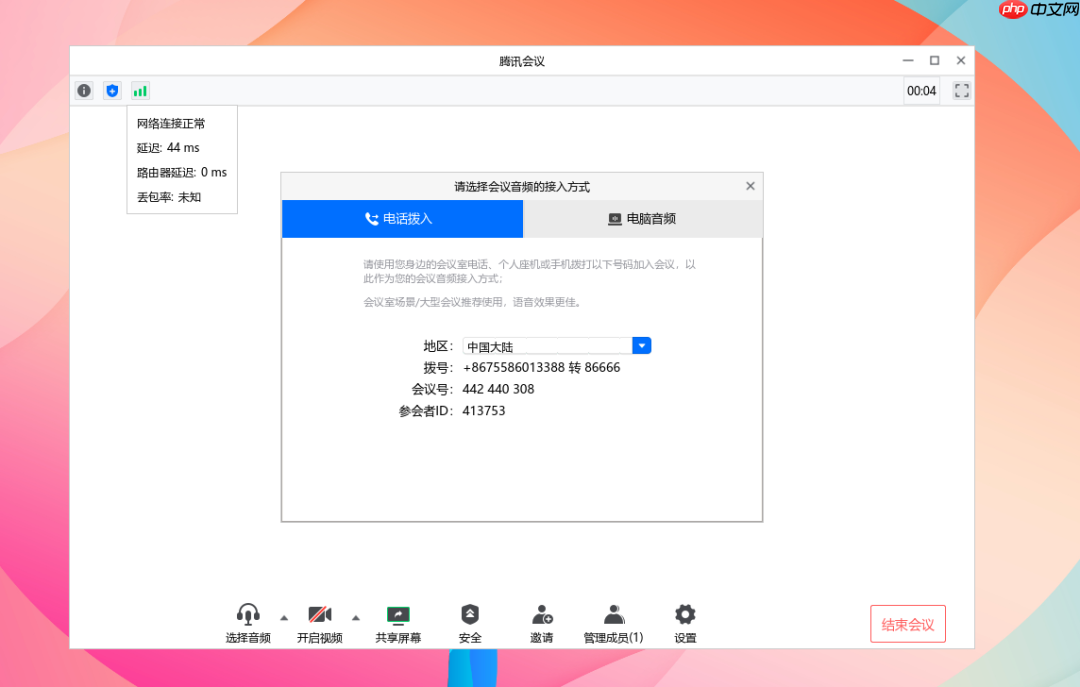This screenshot has width=1080, height=687.
Task: Click the meeting info icon
Action: (83, 90)
